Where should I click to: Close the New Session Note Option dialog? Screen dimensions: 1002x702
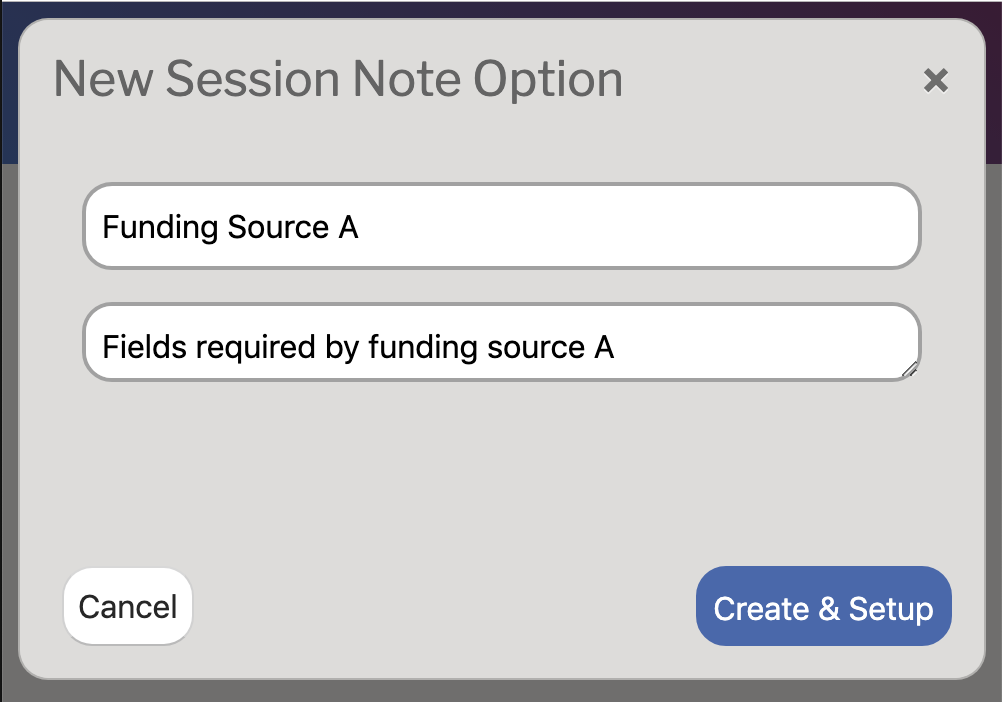coord(936,80)
